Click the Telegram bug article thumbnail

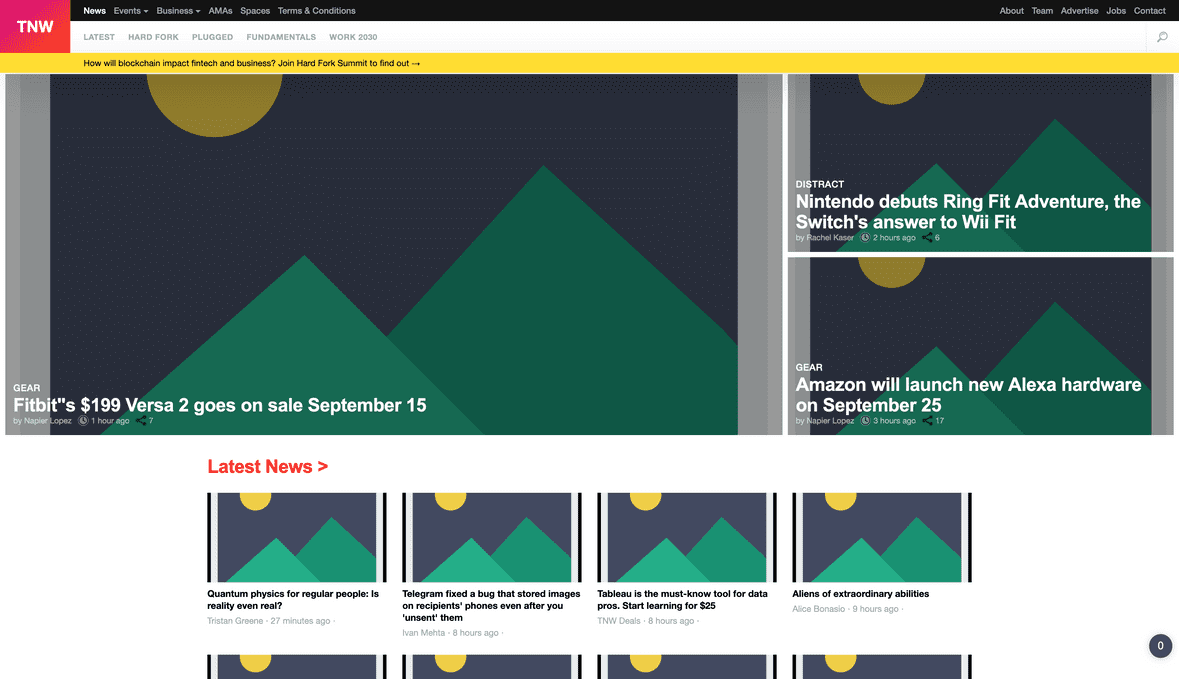[491, 537]
